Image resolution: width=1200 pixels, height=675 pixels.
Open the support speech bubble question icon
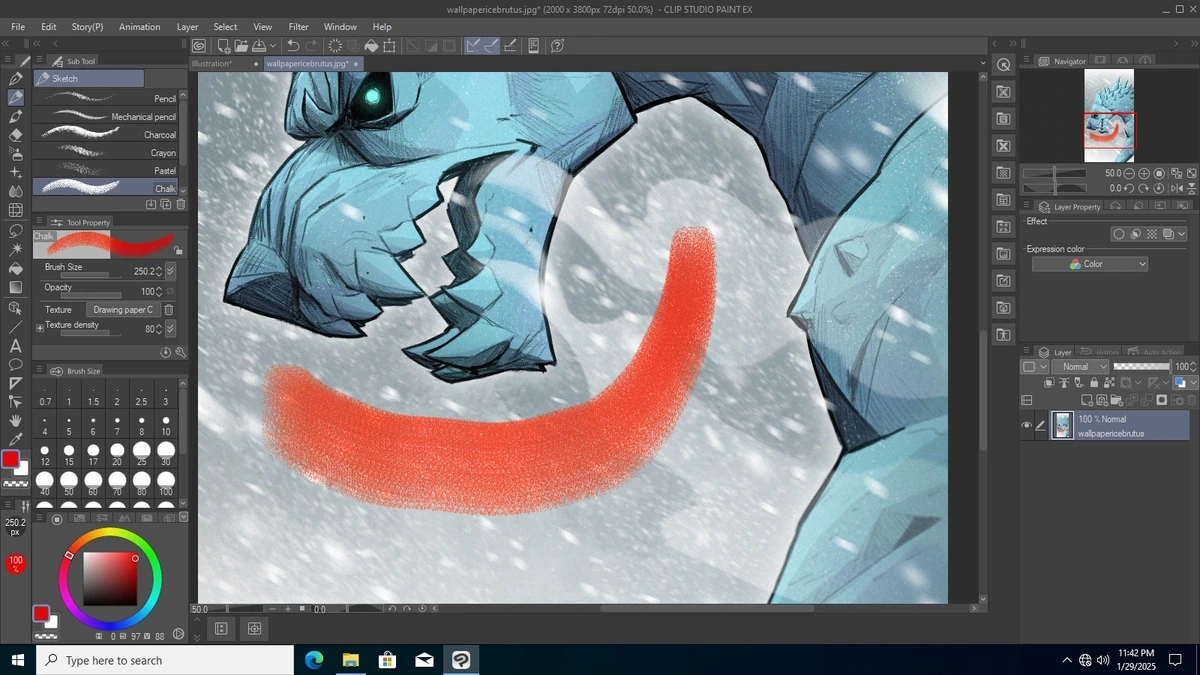click(x=557, y=45)
